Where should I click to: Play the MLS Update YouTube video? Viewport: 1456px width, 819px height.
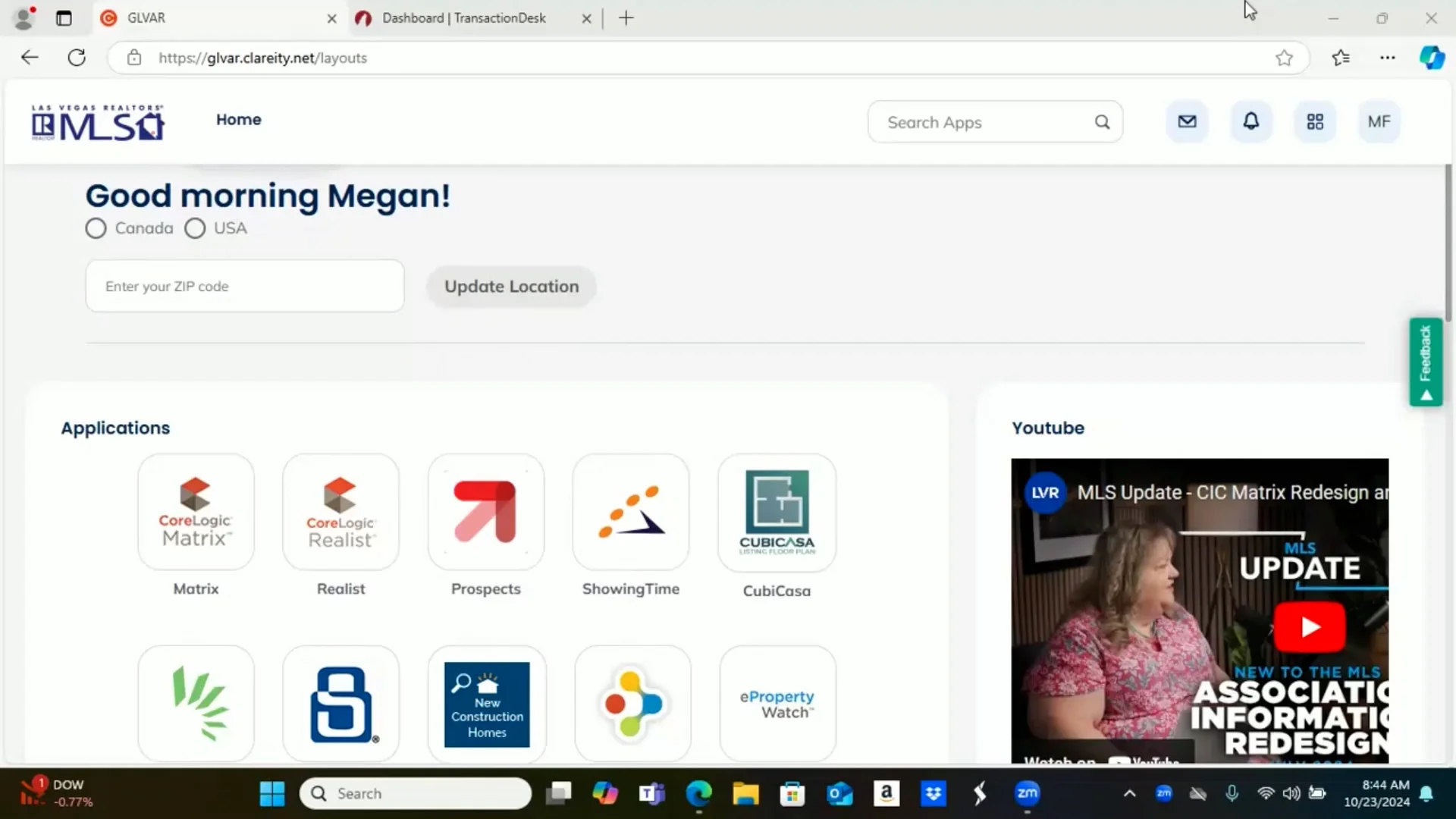[1310, 627]
